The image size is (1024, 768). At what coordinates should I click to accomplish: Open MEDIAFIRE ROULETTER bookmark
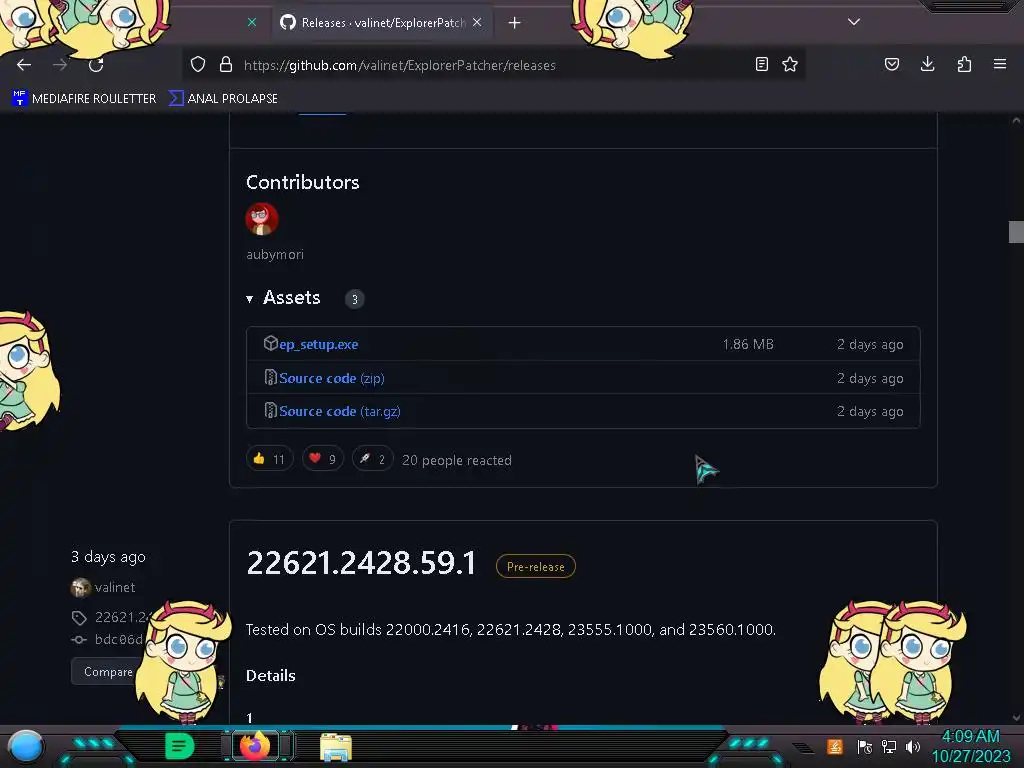click(x=84, y=99)
